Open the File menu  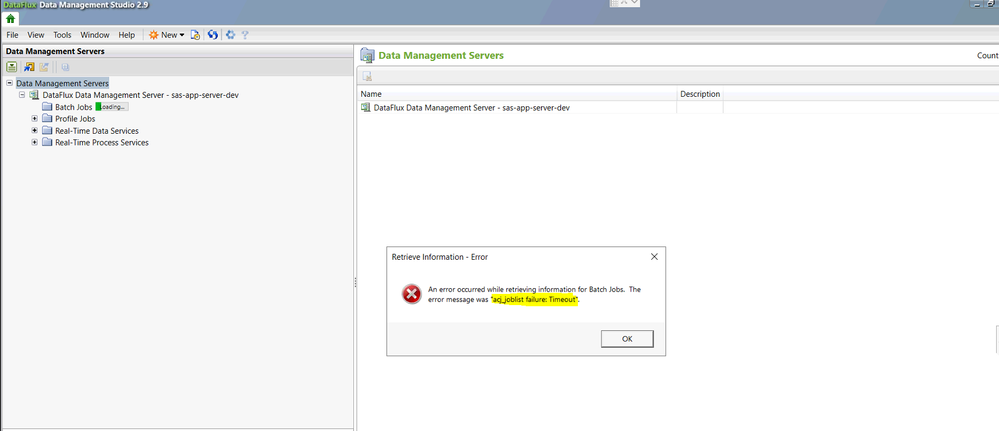12,35
